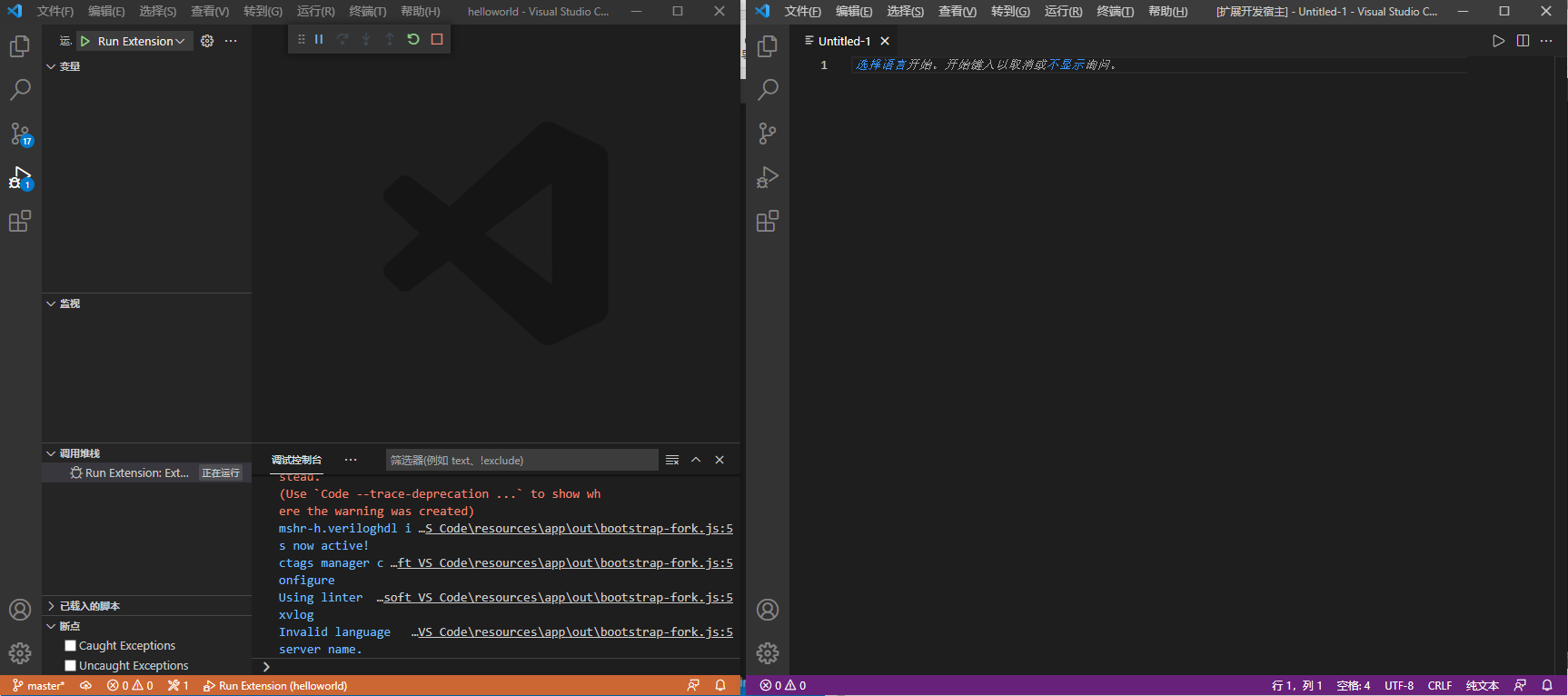Open notifications bell in right status bar
1568x696 pixels.
1547,686
